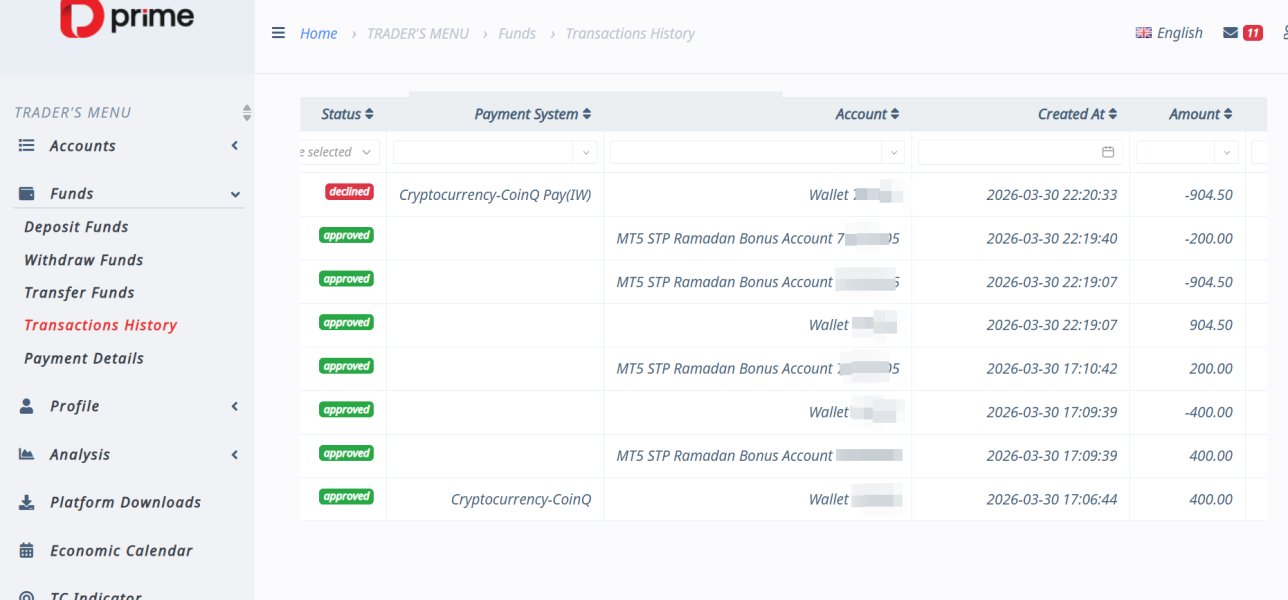Sort table by Amount column

tap(1200, 114)
